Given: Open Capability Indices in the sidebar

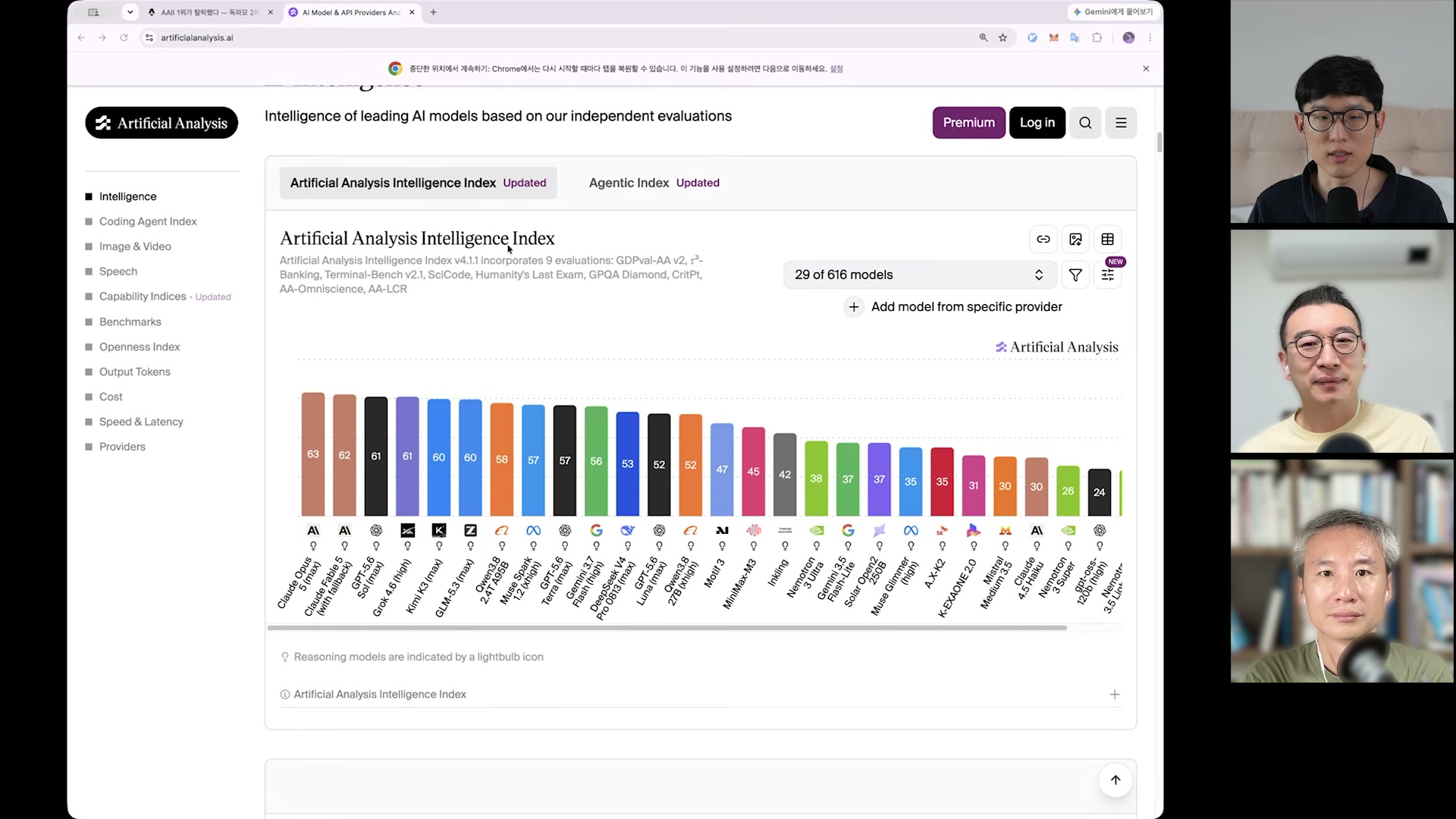Looking at the screenshot, I should click(x=143, y=297).
